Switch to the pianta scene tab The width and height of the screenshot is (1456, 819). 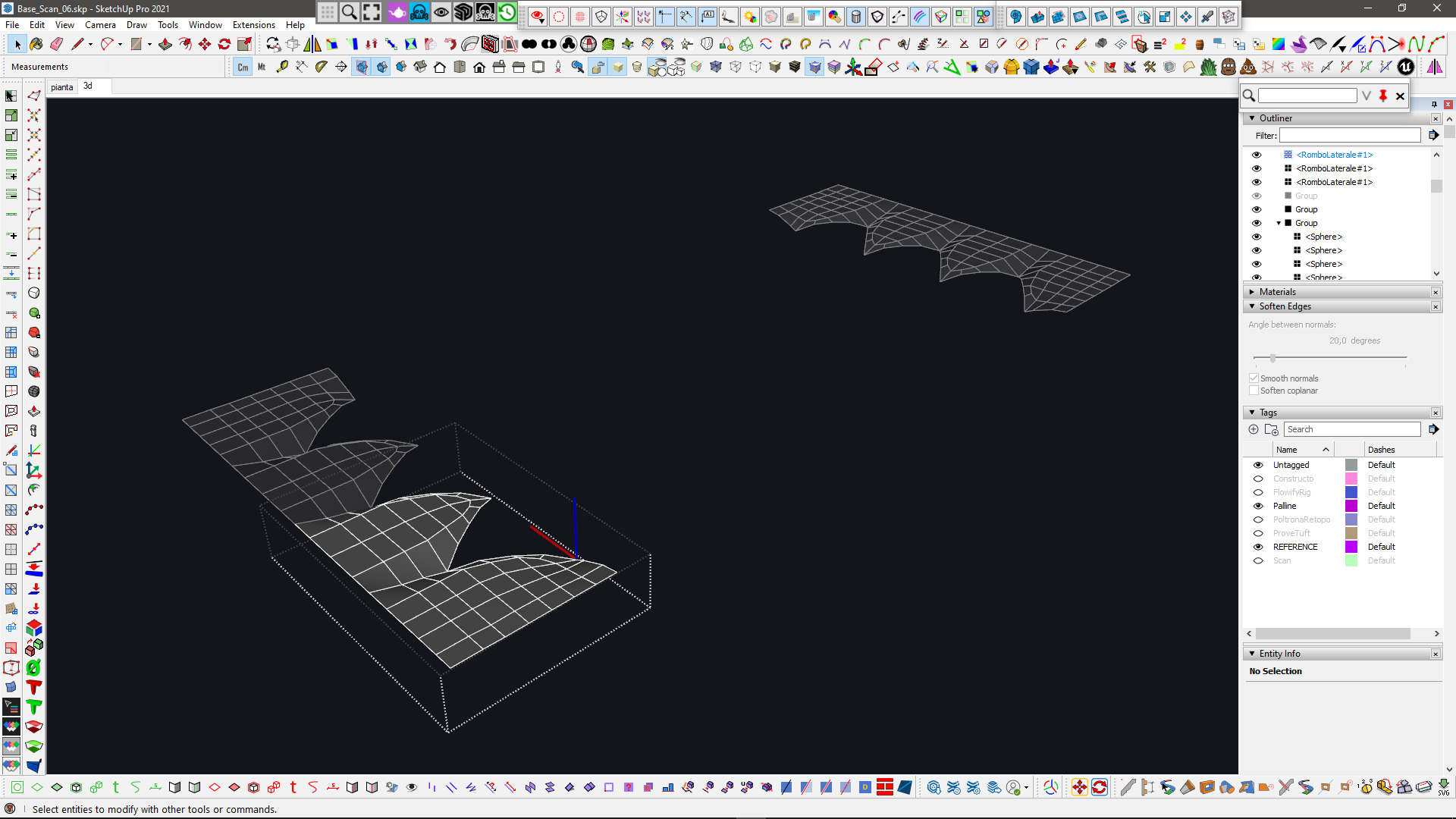pos(62,86)
